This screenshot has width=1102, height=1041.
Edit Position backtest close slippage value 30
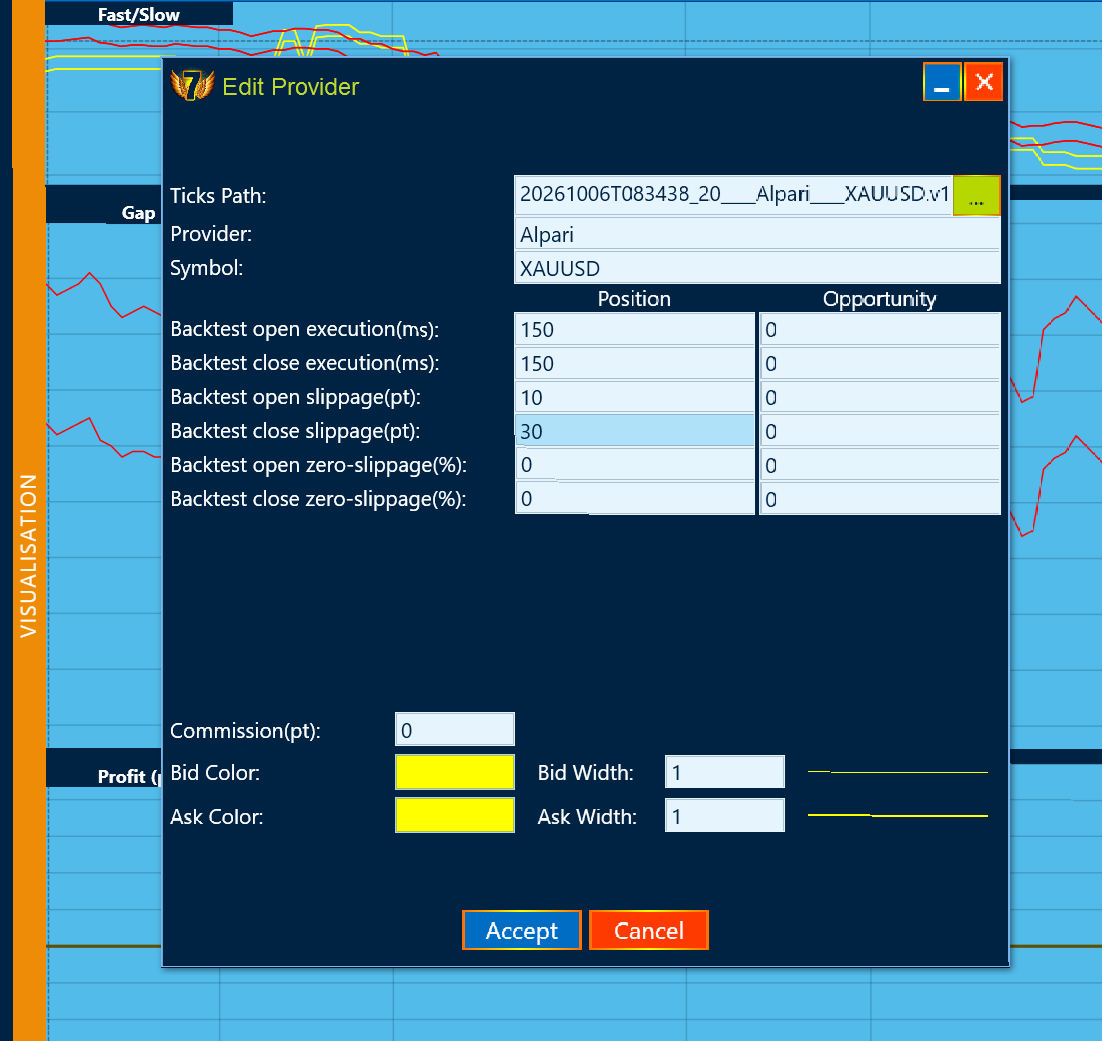(634, 431)
